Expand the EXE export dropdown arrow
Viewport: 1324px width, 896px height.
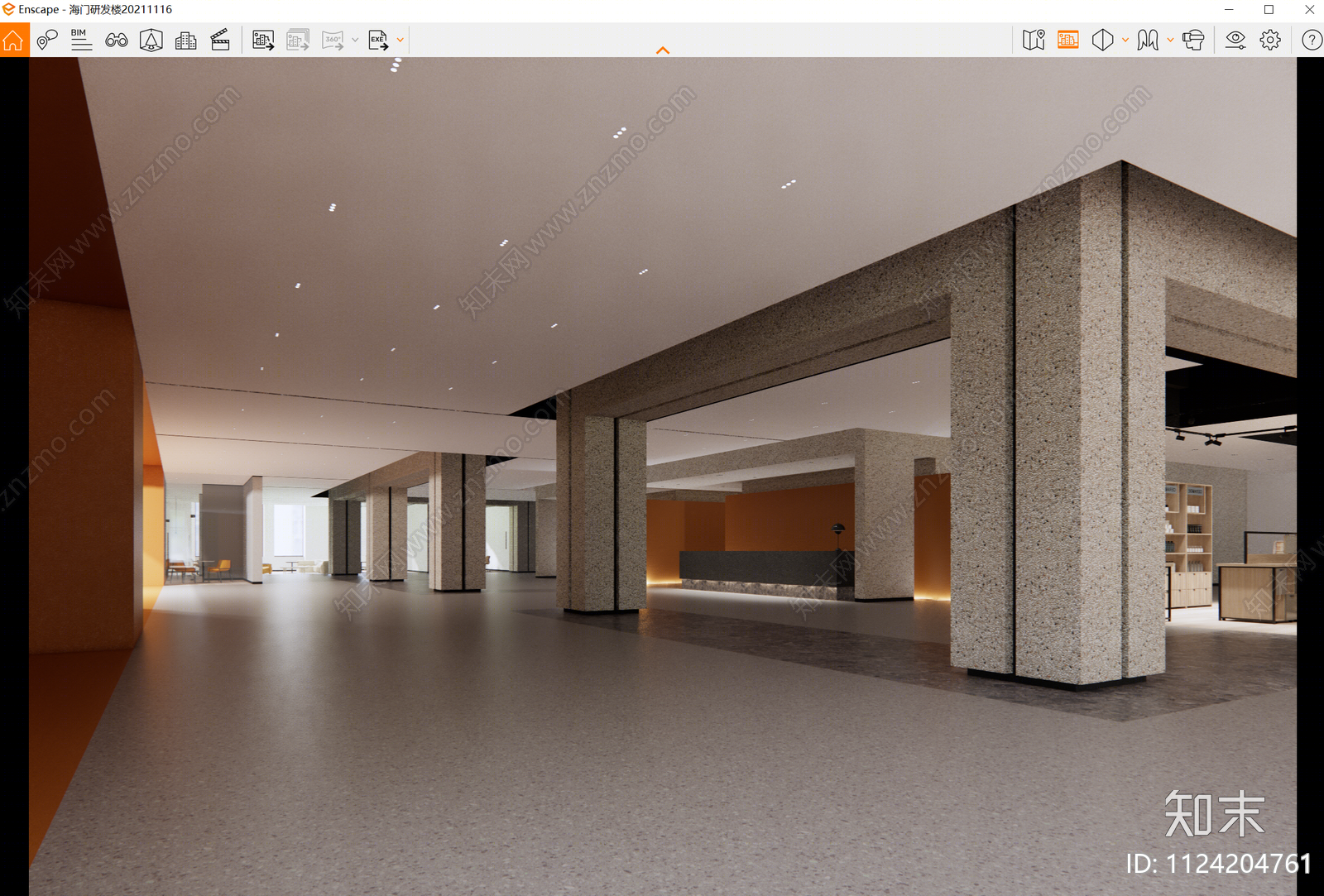pos(401,40)
